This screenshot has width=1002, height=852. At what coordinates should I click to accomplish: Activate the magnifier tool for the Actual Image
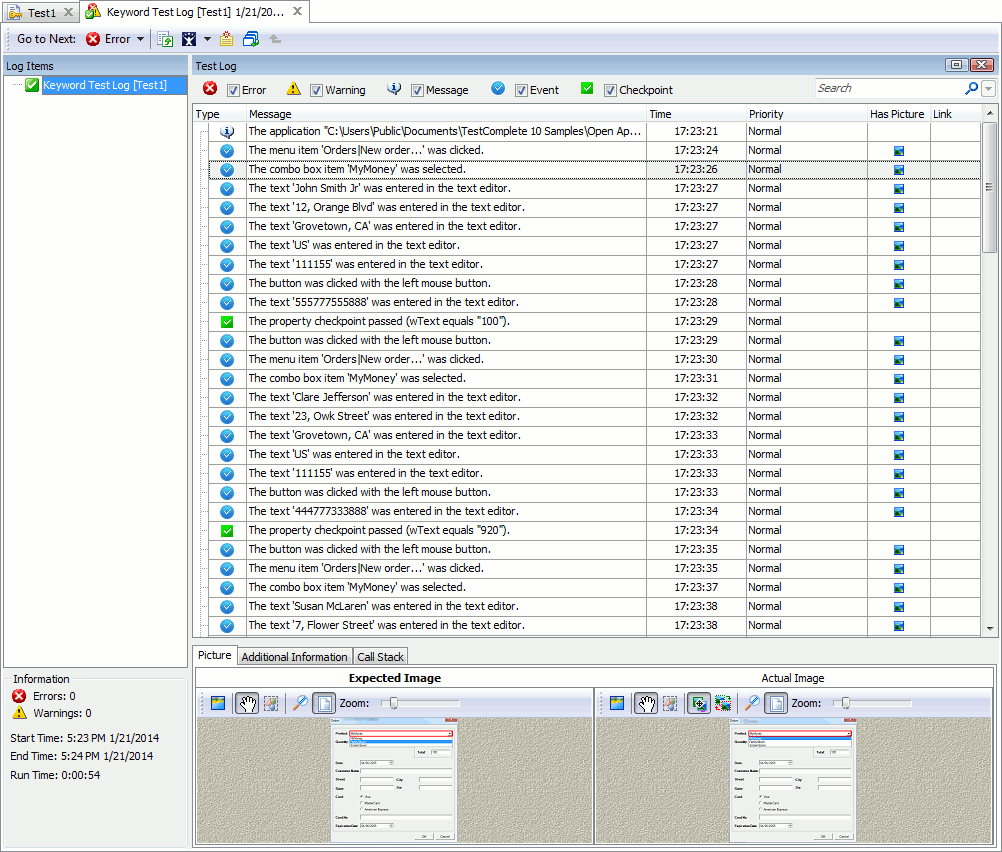(x=750, y=703)
